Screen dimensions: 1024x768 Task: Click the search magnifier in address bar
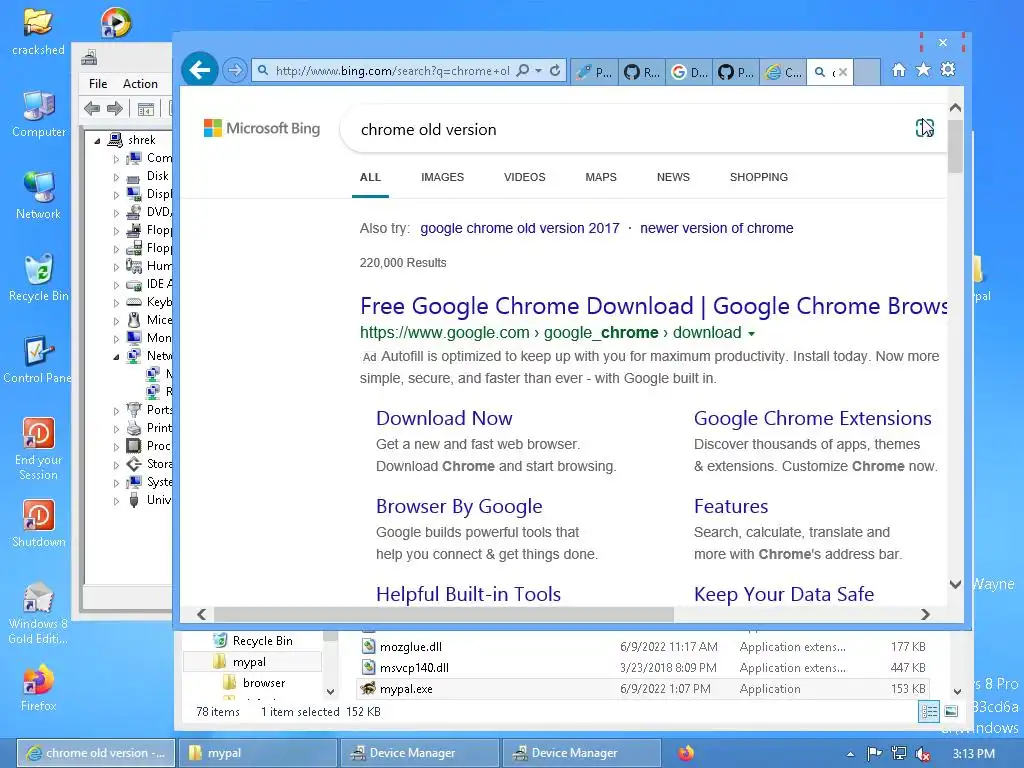522,71
